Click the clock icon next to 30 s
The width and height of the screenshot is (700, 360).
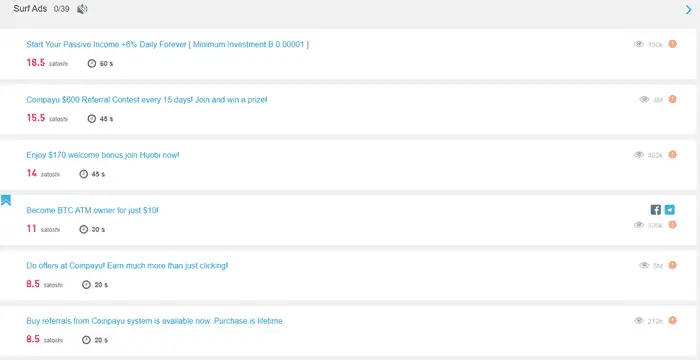[83, 230]
